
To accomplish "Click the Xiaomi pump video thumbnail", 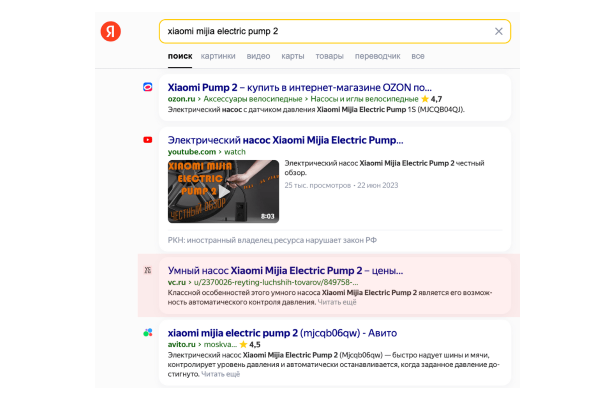I will coord(223,191).
